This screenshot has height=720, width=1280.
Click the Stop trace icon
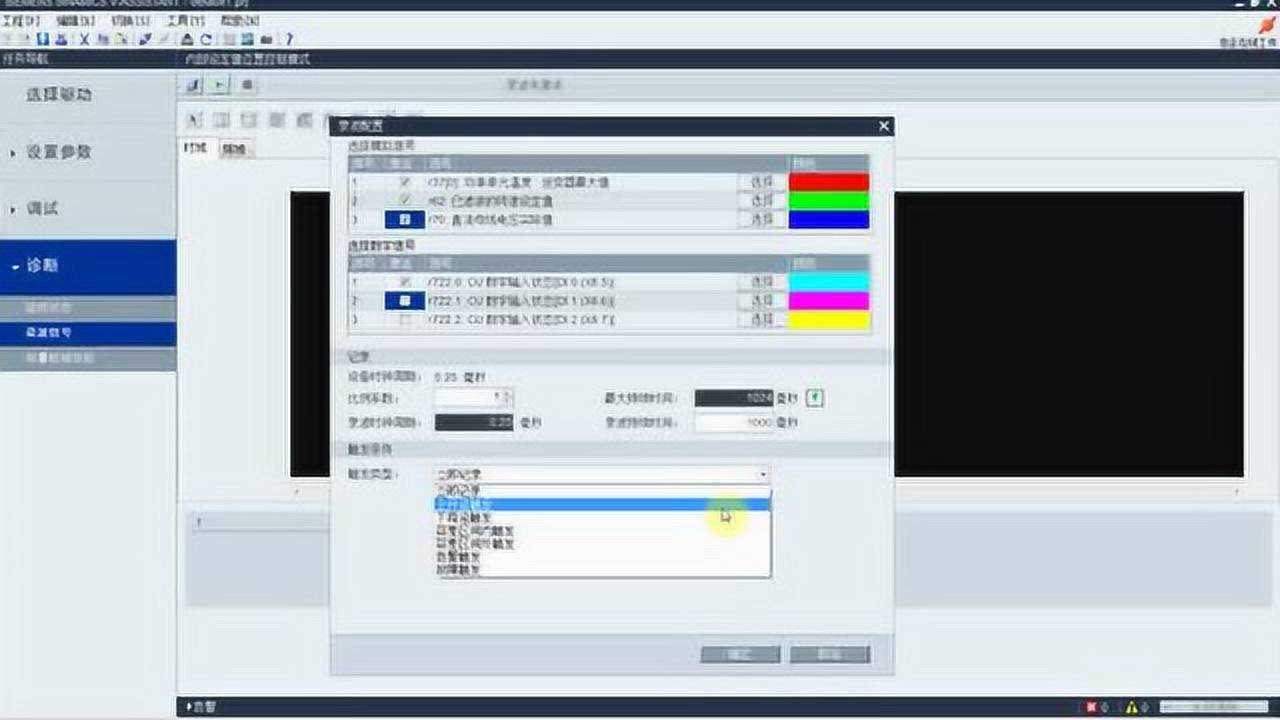[246, 85]
